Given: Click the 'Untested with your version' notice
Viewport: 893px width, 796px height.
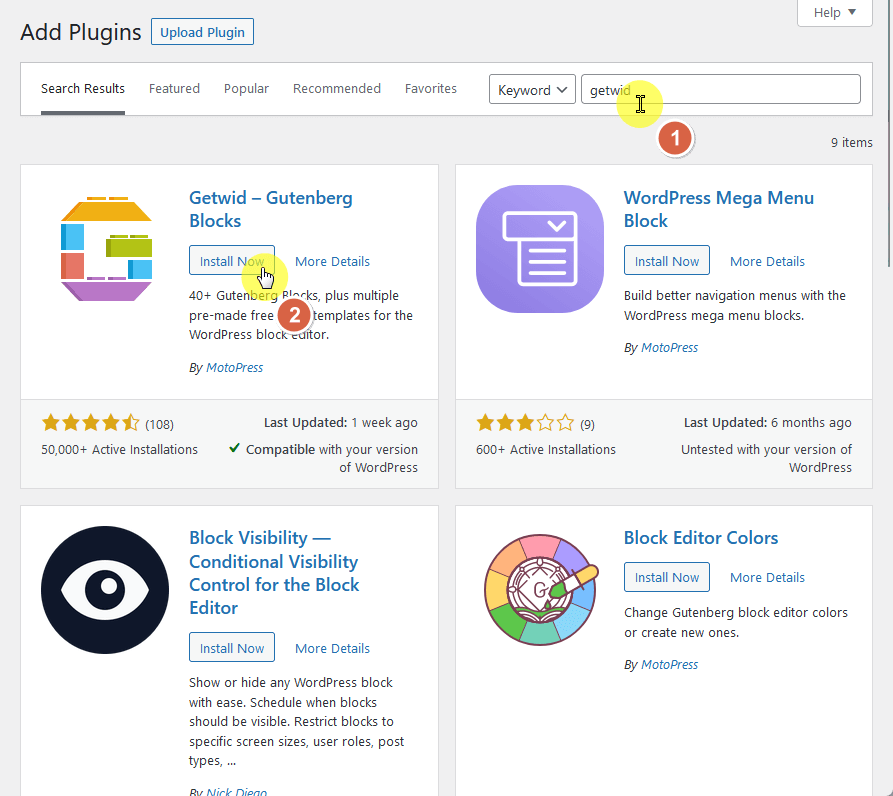Looking at the screenshot, I should click(x=767, y=458).
